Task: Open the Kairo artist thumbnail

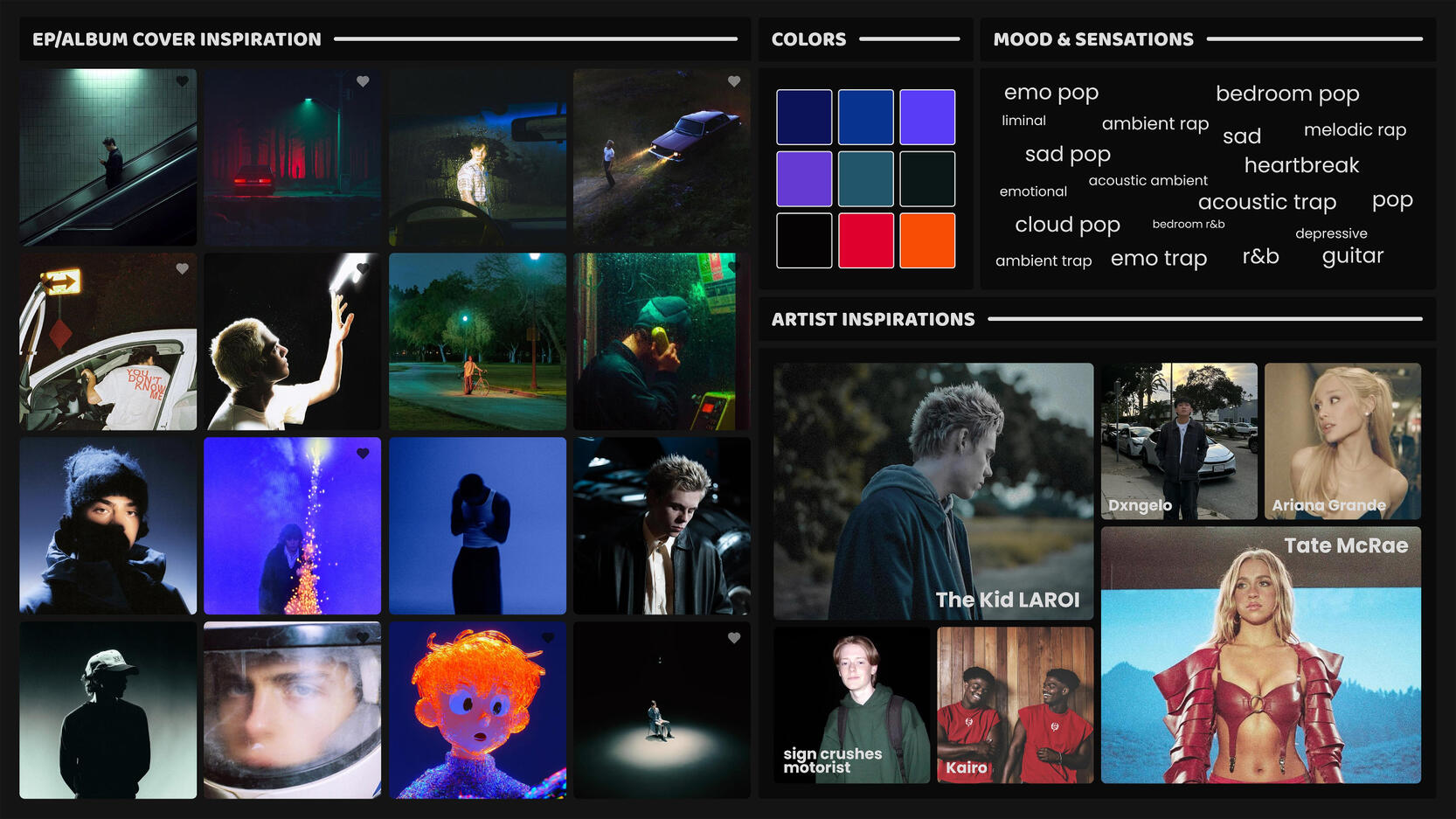Action: tap(1014, 708)
